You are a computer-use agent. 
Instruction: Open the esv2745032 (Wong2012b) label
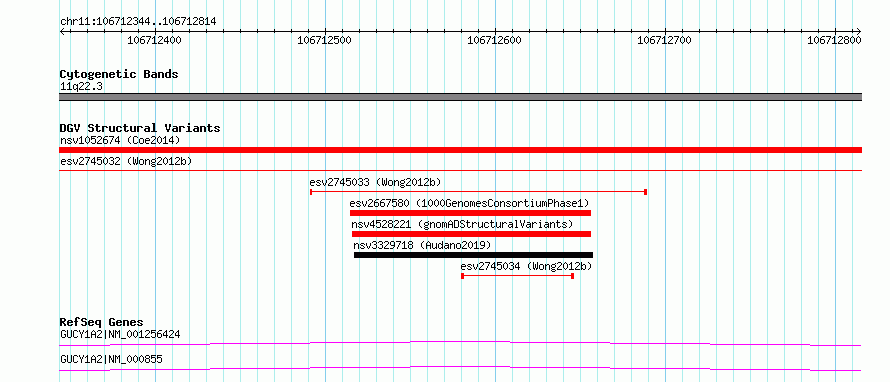pyautogui.click(x=126, y=161)
